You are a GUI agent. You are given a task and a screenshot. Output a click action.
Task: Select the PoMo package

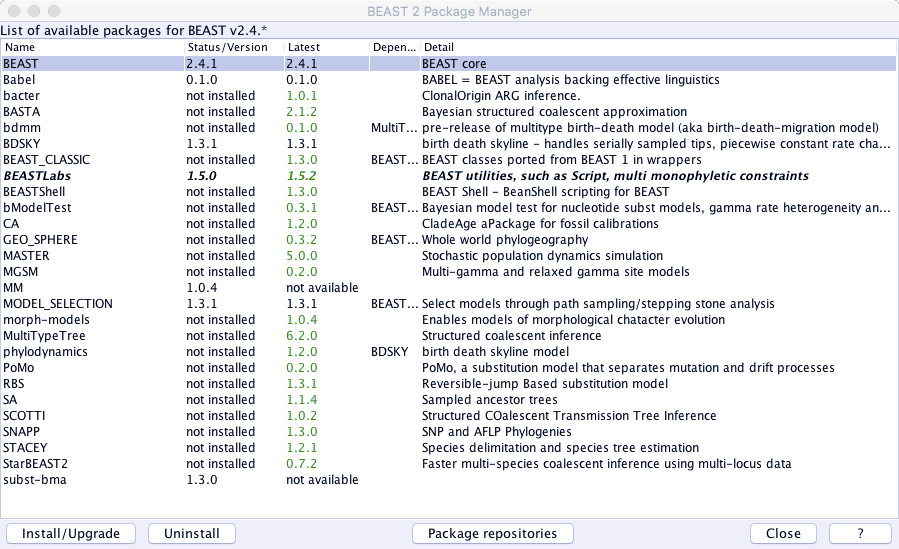pyautogui.click(x=449, y=368)
